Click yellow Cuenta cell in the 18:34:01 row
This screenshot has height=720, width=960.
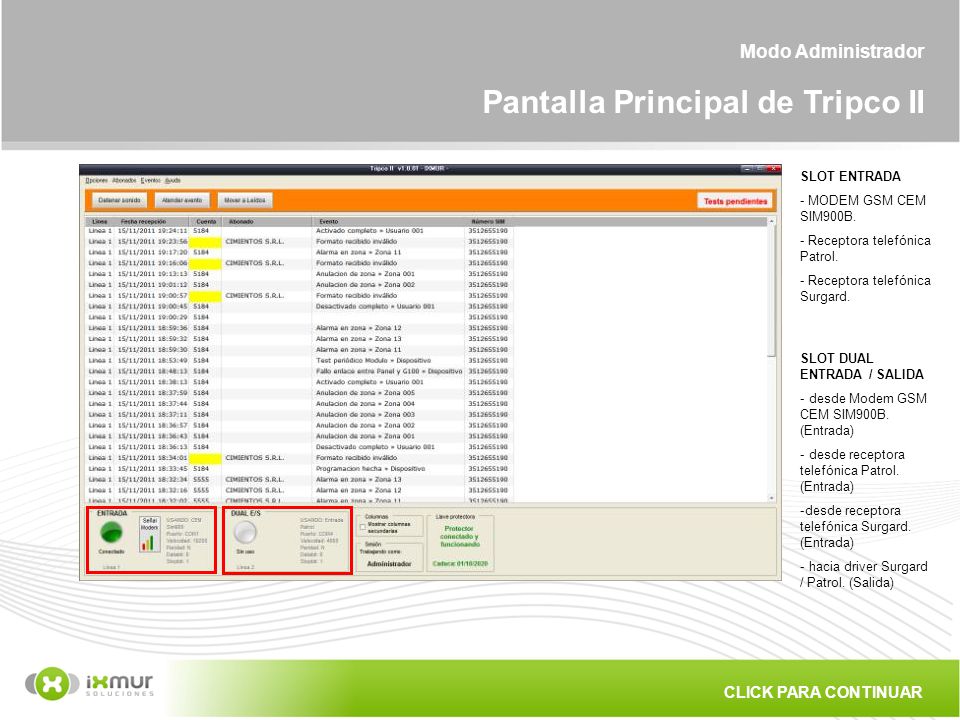click(205, 458)
